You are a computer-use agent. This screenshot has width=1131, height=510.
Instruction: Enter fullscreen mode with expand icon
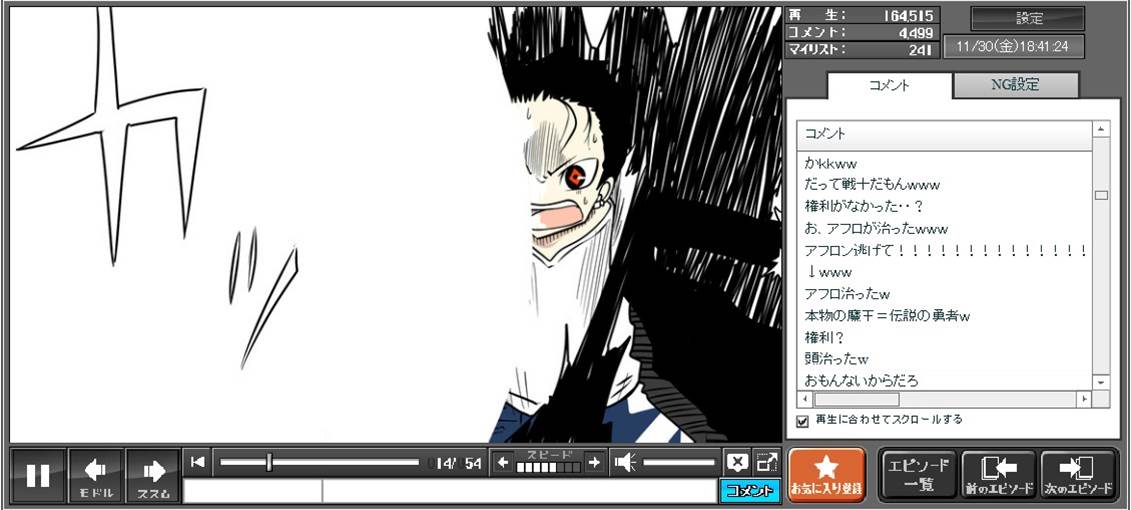pyautogui.click(x=767, y=462)
